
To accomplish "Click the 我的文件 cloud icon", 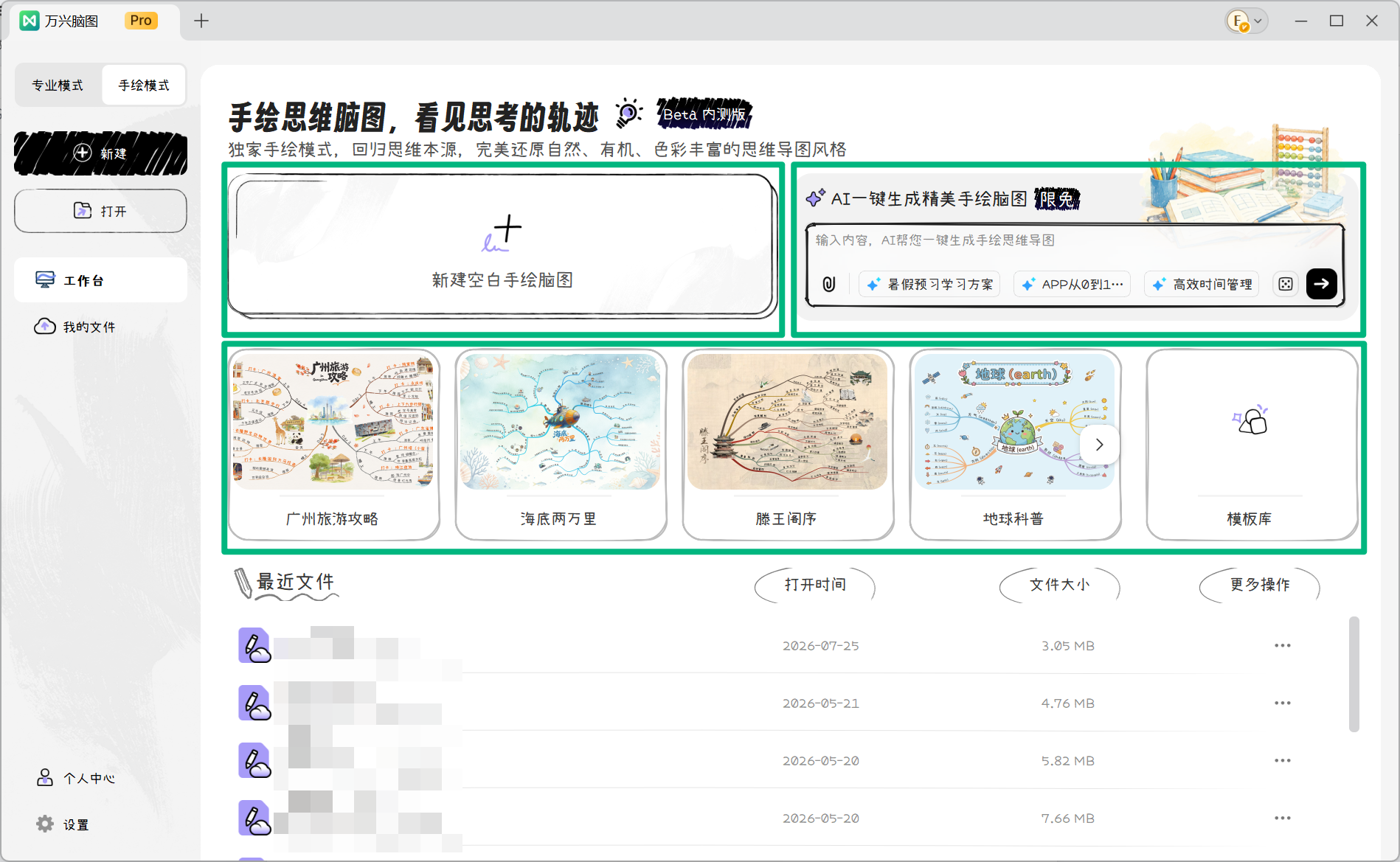I will click(x=45, y=326).
